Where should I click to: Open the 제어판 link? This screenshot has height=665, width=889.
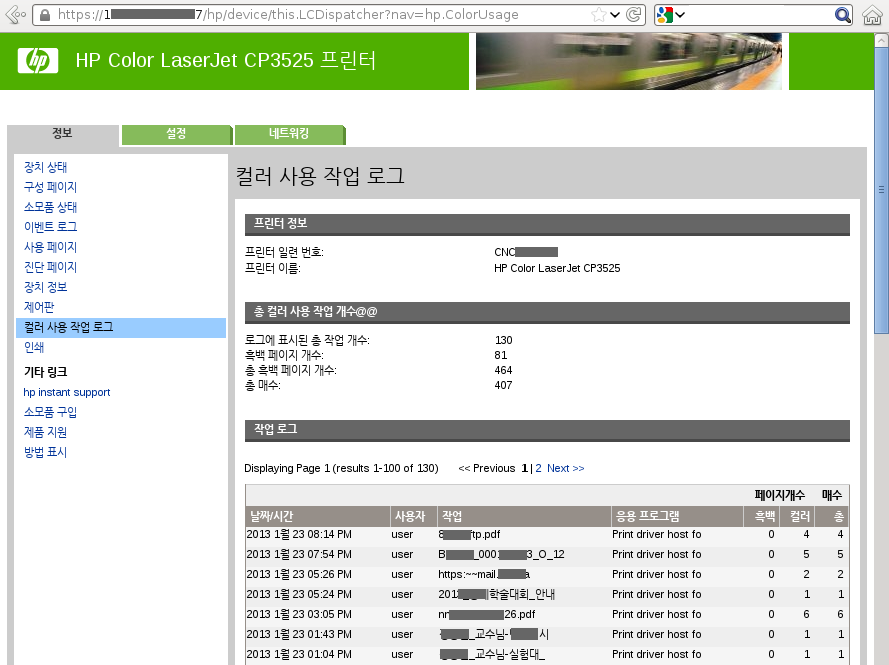[x=39, y=307]
